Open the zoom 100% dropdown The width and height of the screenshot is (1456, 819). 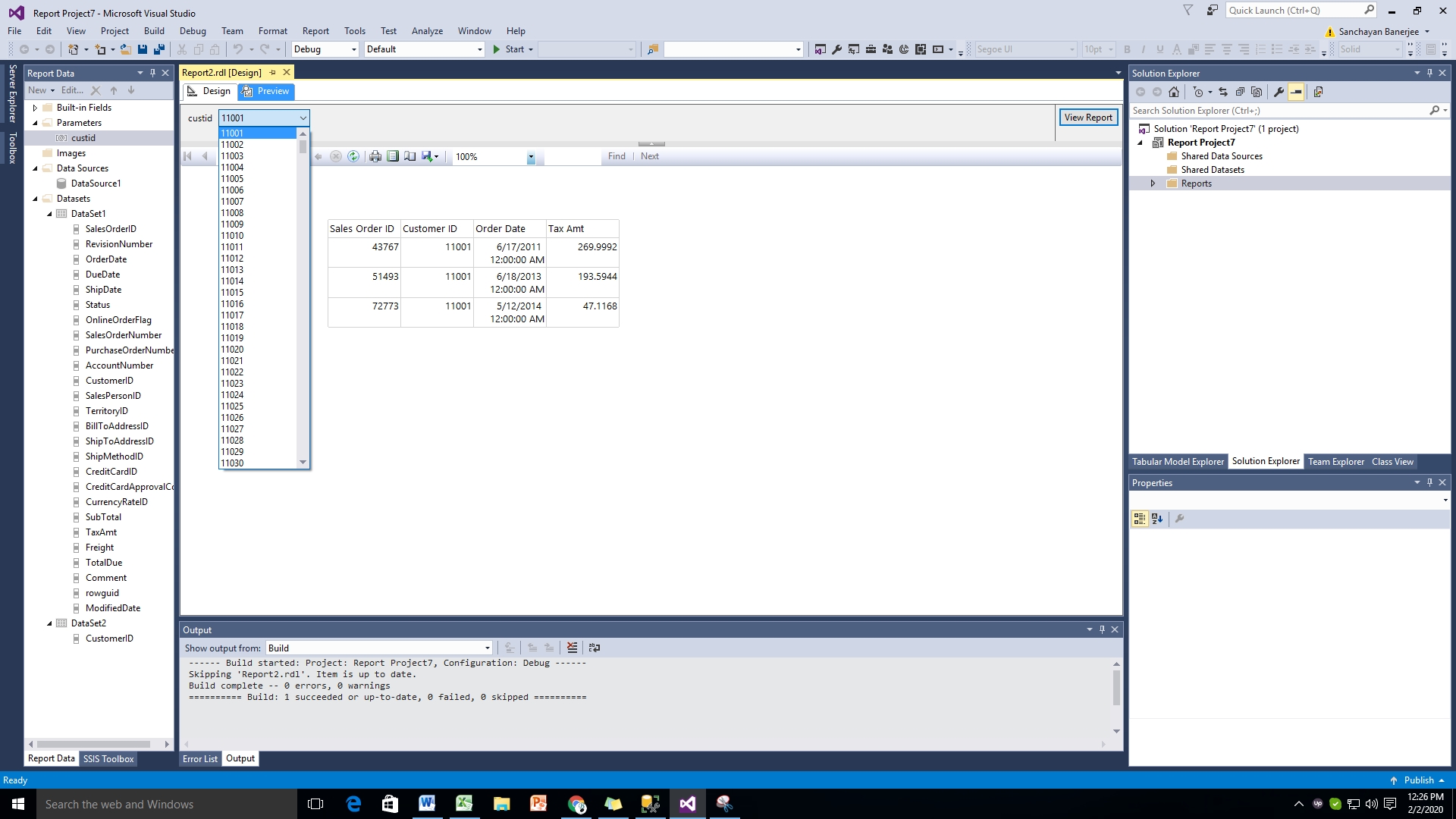(x=531, y=157)
